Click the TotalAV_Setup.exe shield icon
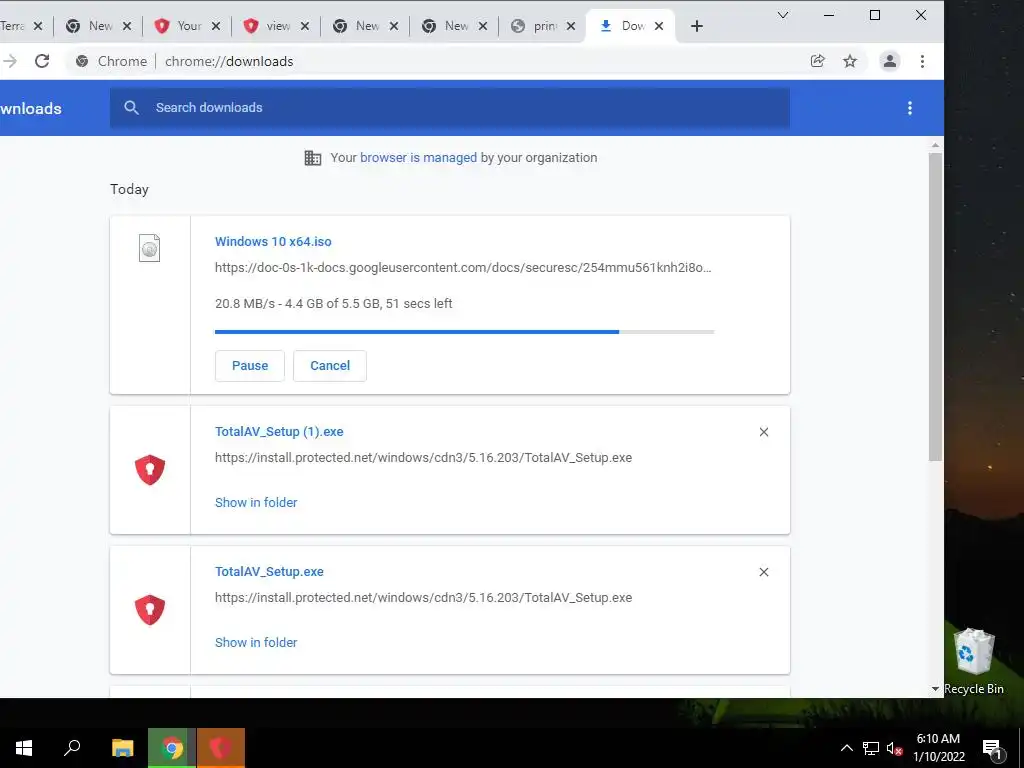The width and height of the screenshot is (1024, 768). [150, 610]
